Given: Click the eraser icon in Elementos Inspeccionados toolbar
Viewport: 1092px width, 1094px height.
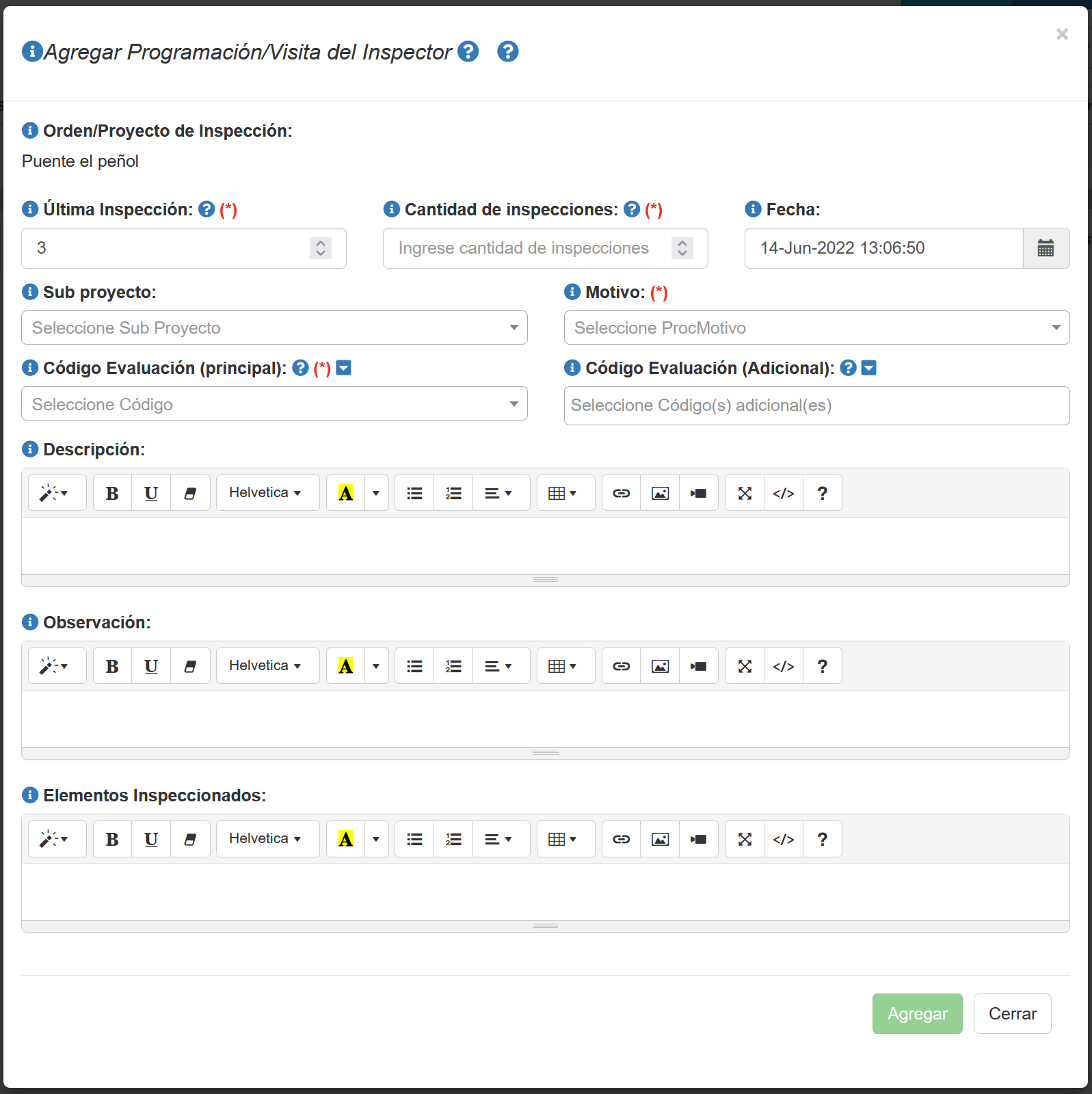Looking at the screenshot, I should pyautogui.click(x=190, y=839).
